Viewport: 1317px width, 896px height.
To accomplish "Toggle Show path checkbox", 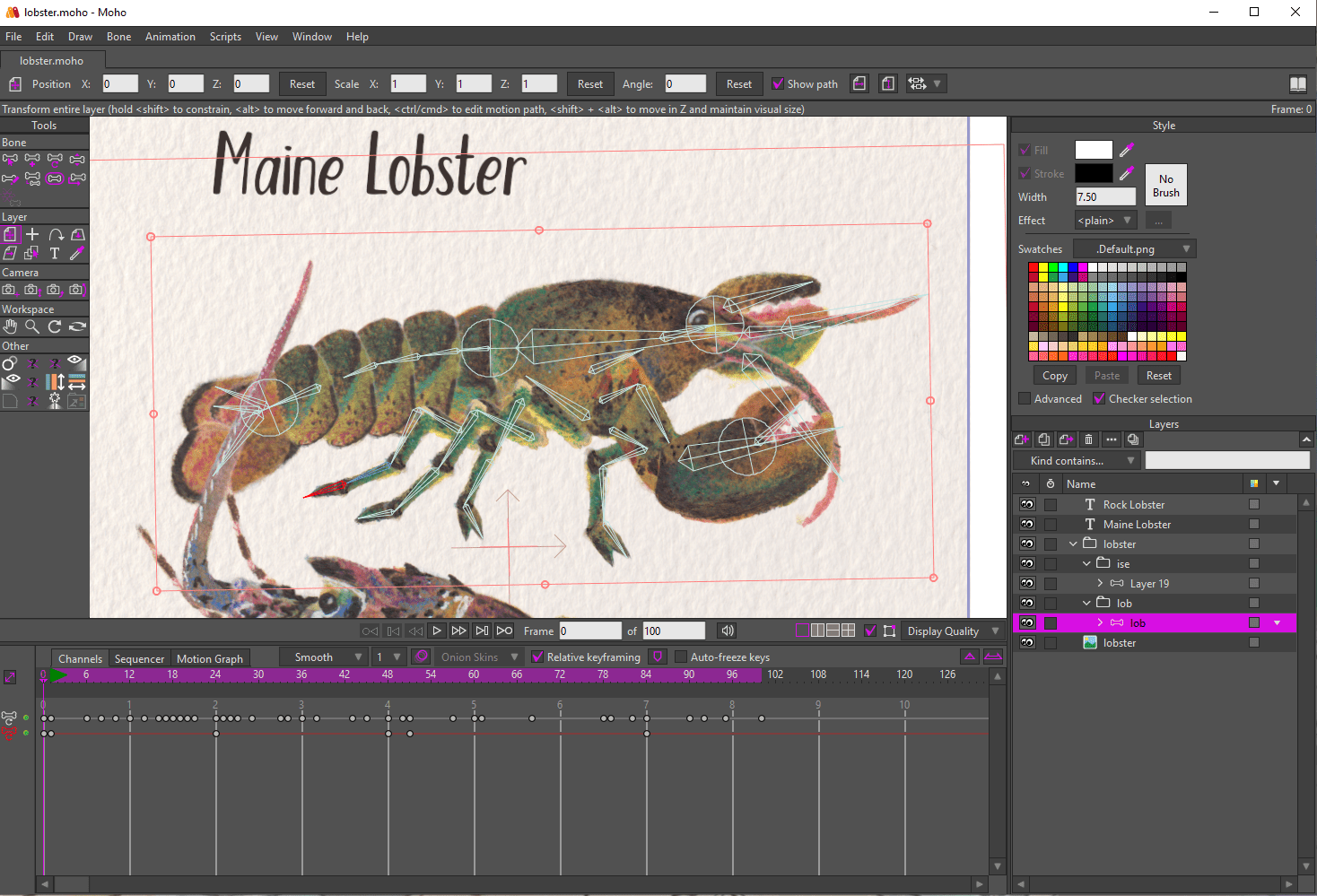I will tap(778, 84).
